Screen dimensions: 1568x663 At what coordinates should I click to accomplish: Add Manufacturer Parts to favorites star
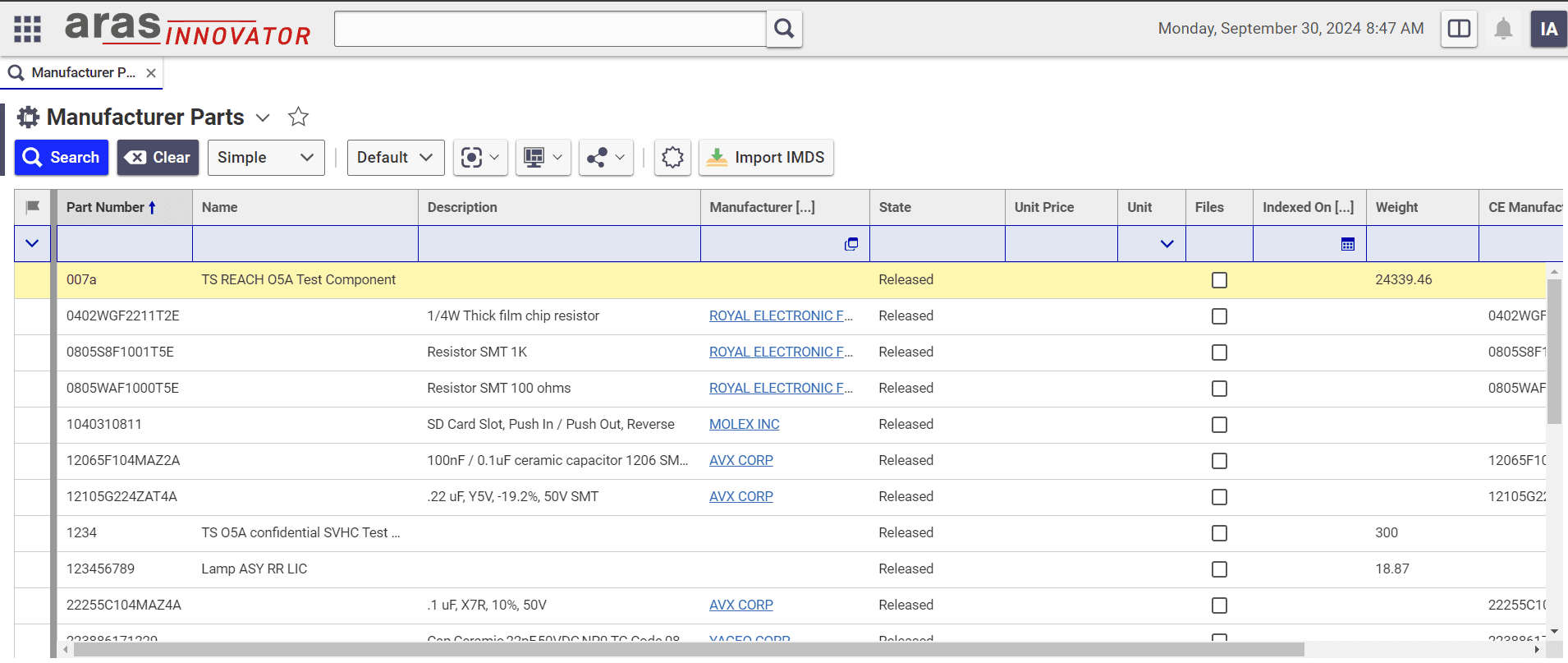point(298,117)
